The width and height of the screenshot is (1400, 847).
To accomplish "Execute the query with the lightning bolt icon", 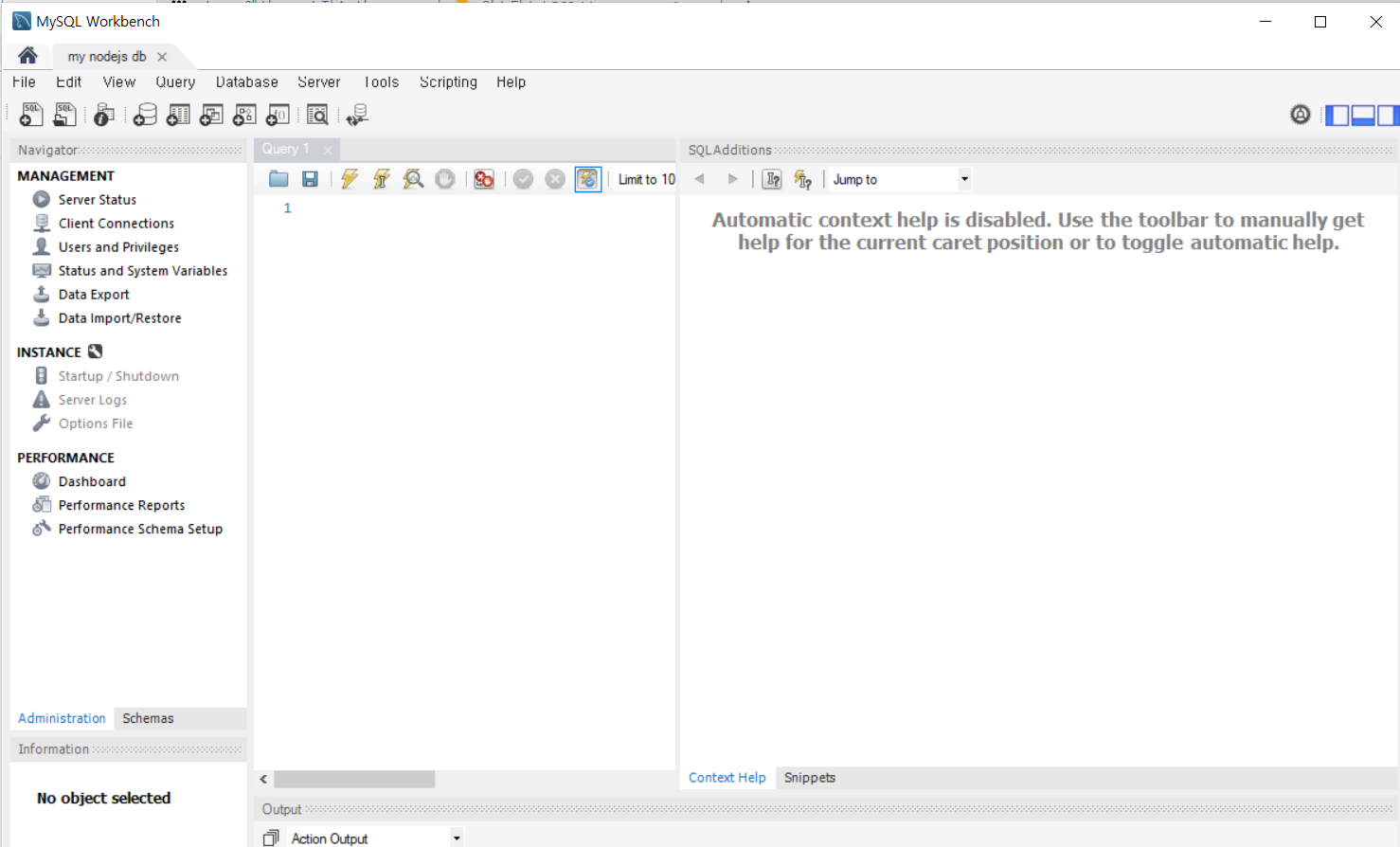I will pos(350,179).
